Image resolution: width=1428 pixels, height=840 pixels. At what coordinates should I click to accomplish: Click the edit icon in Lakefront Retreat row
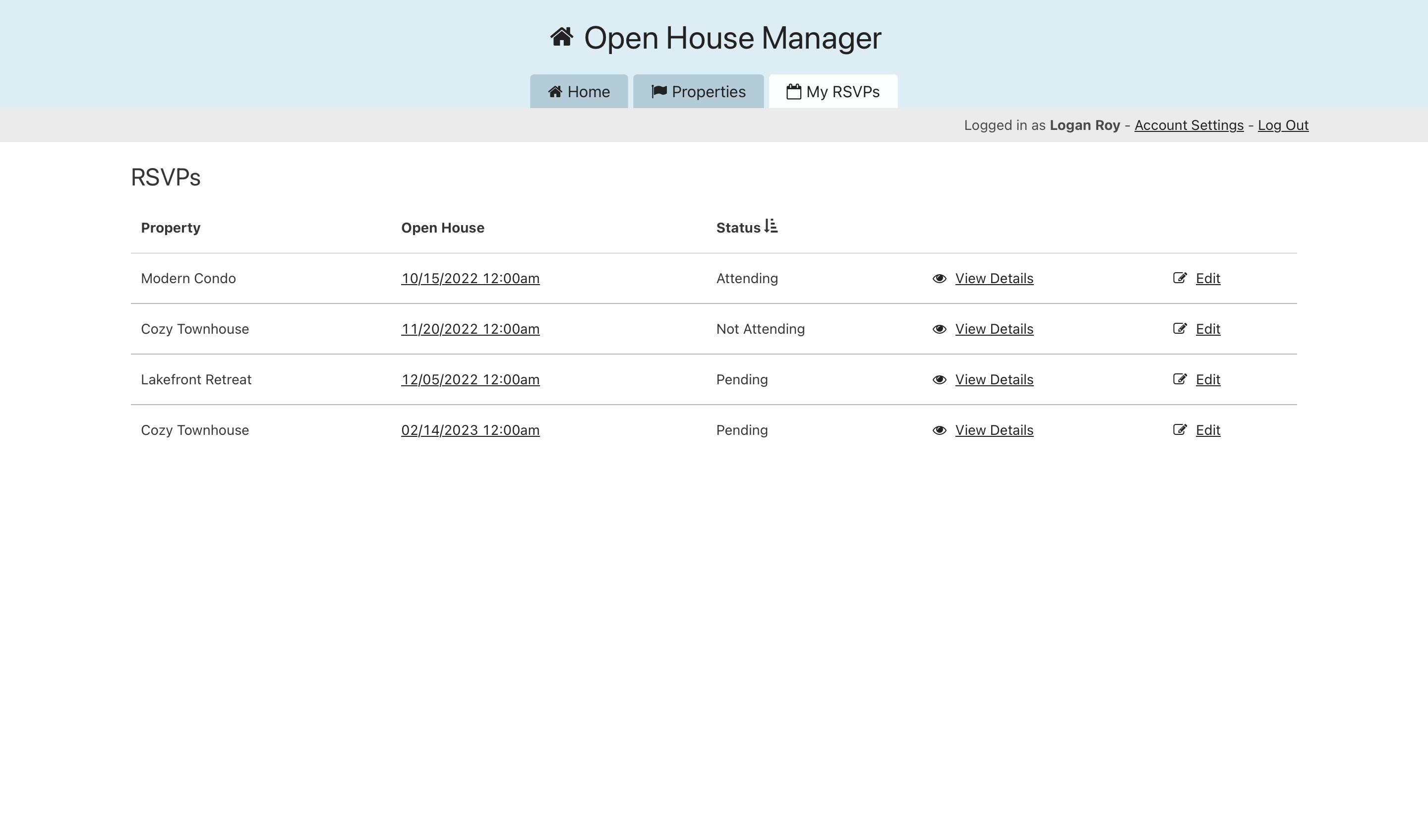pyautogui.click(x=1179, y=379)
